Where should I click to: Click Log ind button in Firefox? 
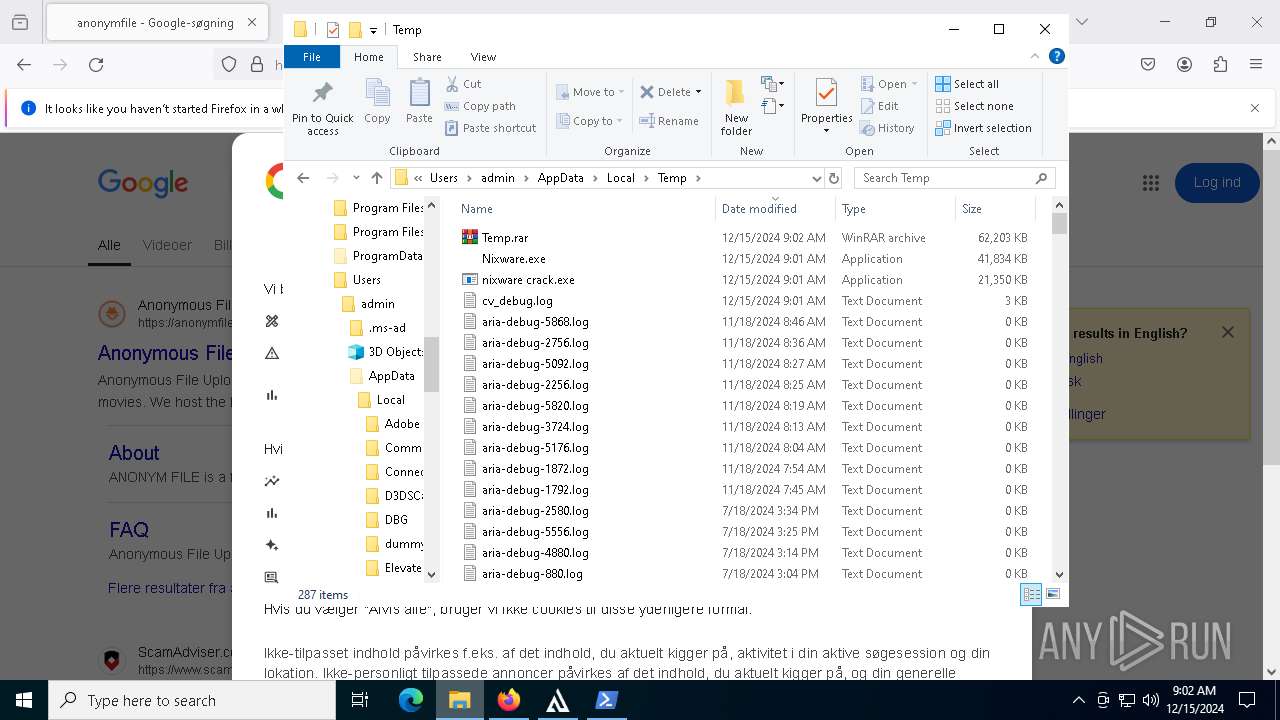pos(1217,183)
